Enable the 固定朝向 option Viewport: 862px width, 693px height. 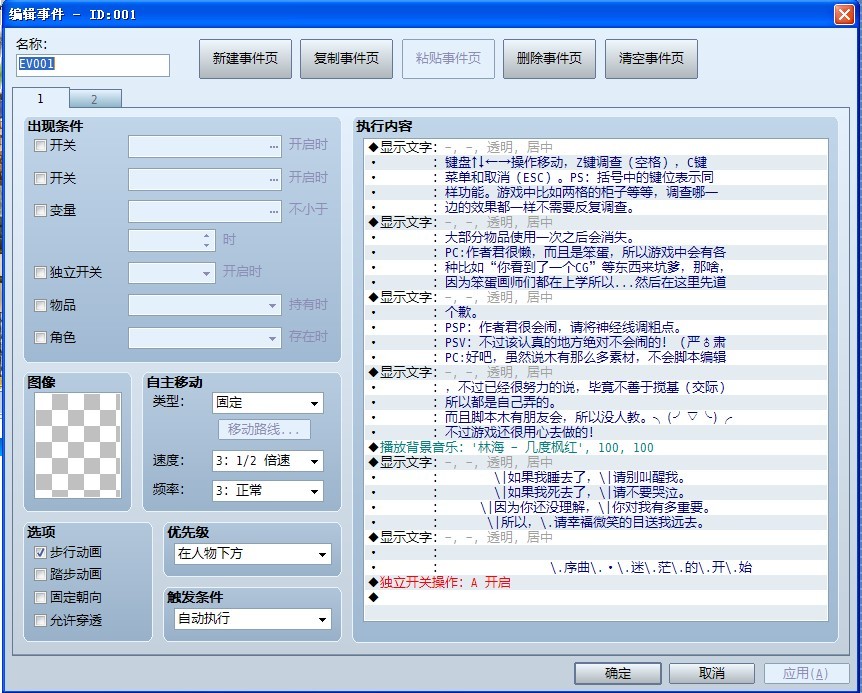(x=40, y=597)
